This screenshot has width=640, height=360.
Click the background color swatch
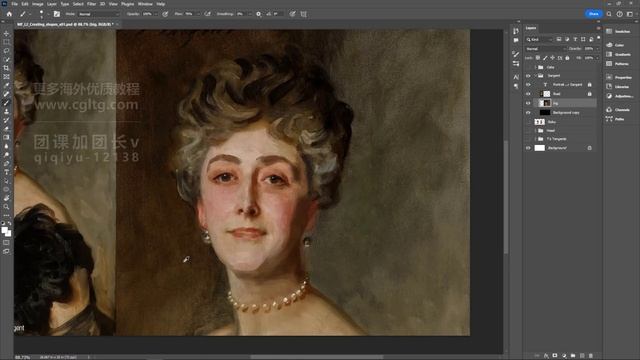tap(9, 233)
